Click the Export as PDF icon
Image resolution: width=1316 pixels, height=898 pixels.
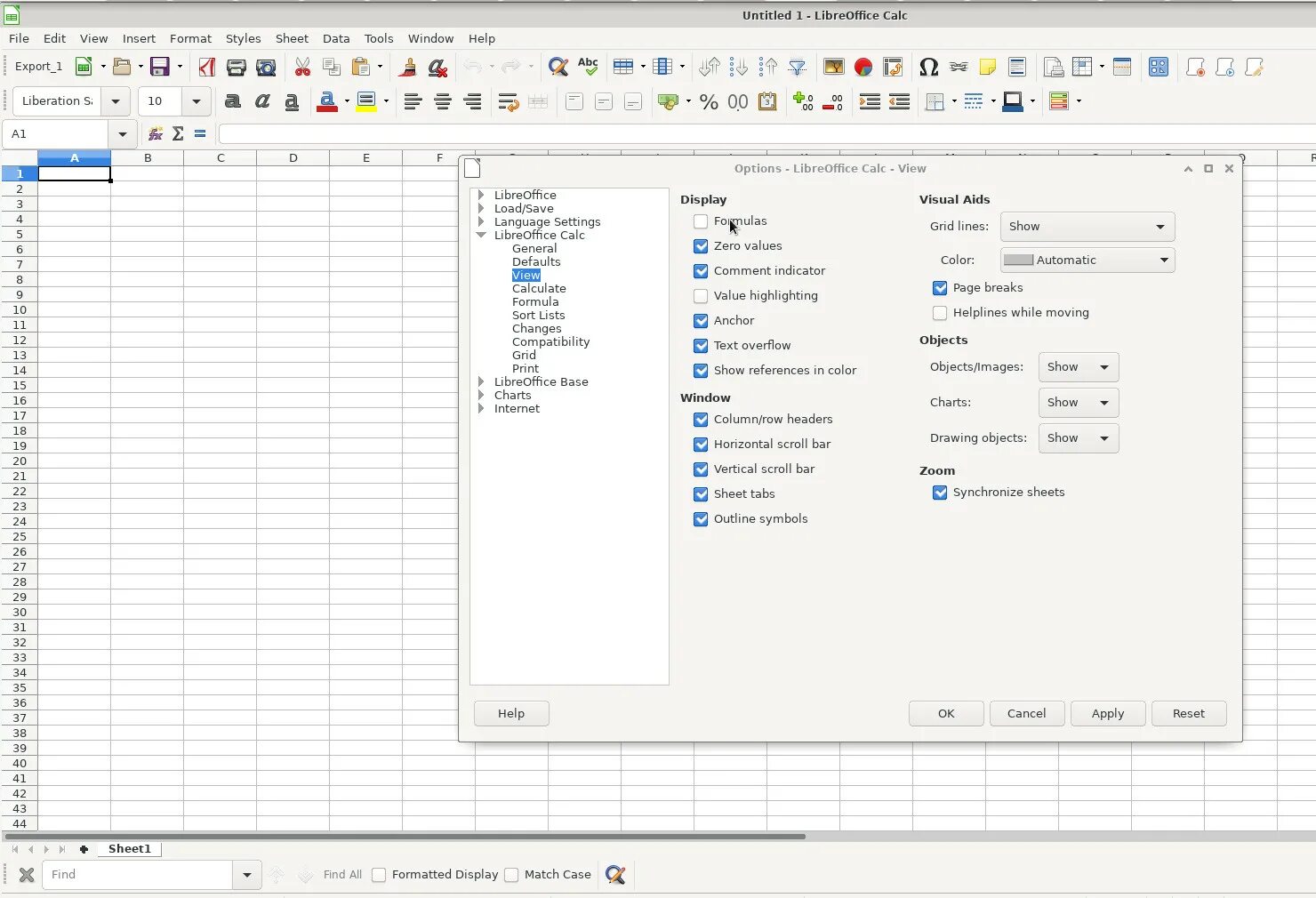[x=207, y=67]
